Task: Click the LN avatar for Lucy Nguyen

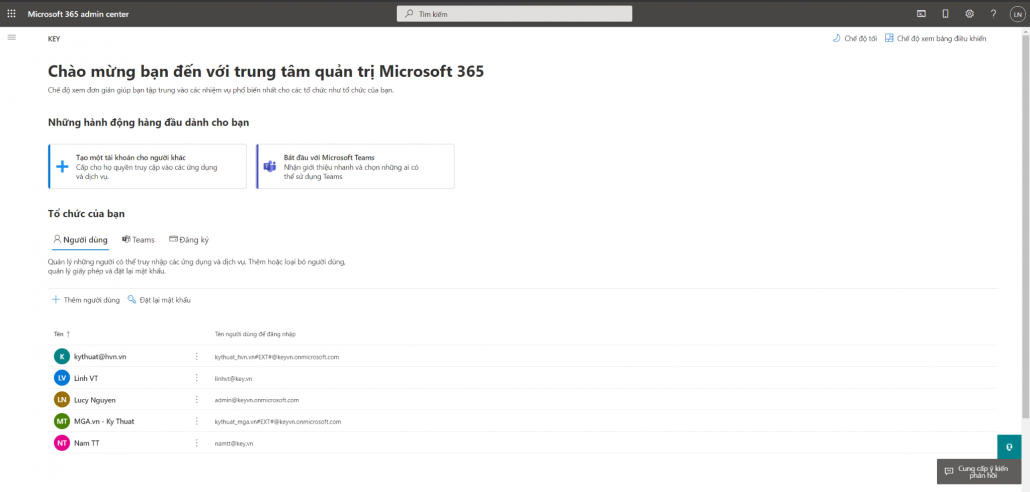Action: click(62, 400)
